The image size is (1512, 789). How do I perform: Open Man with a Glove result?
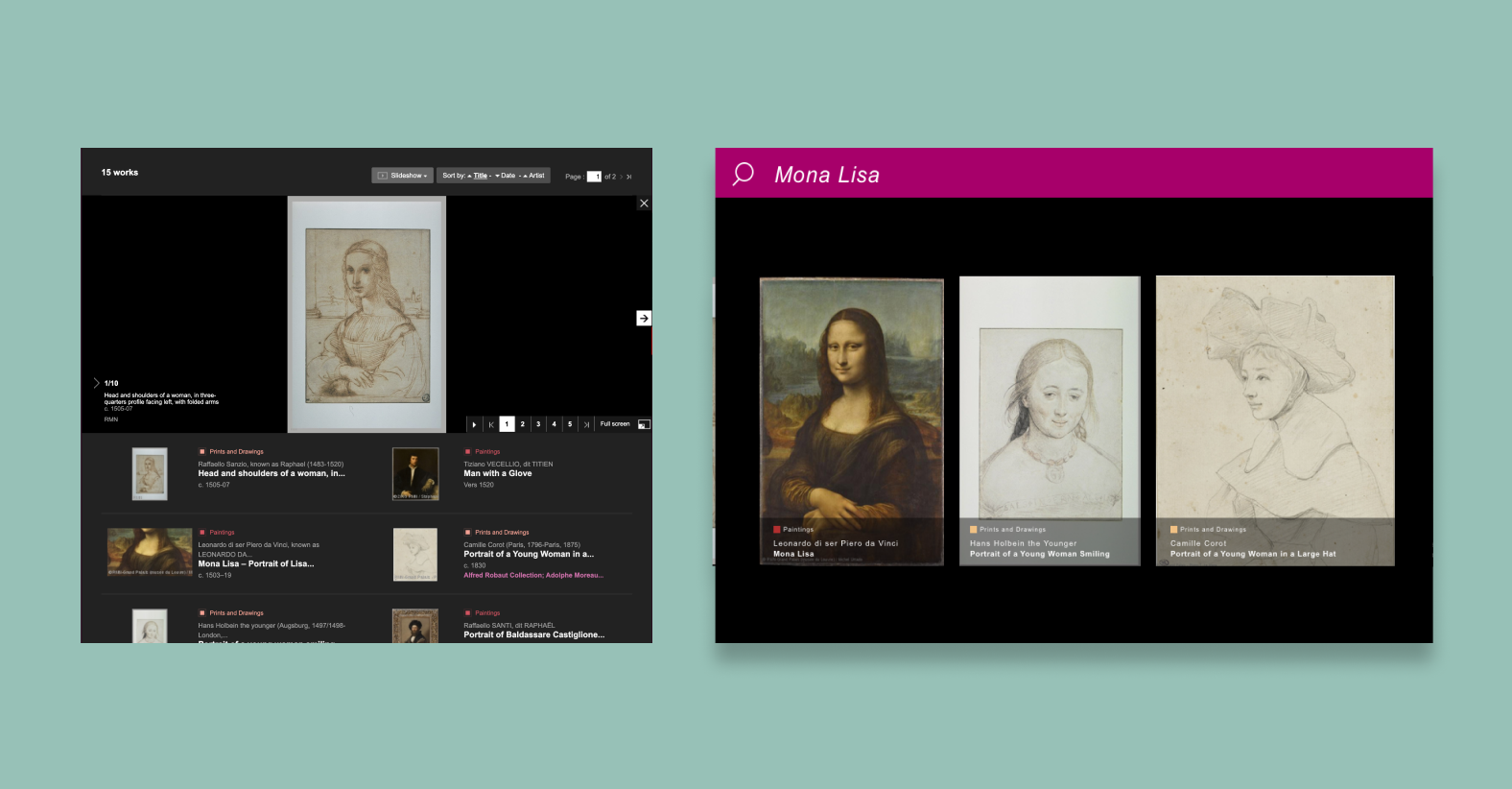click(497, 473)
